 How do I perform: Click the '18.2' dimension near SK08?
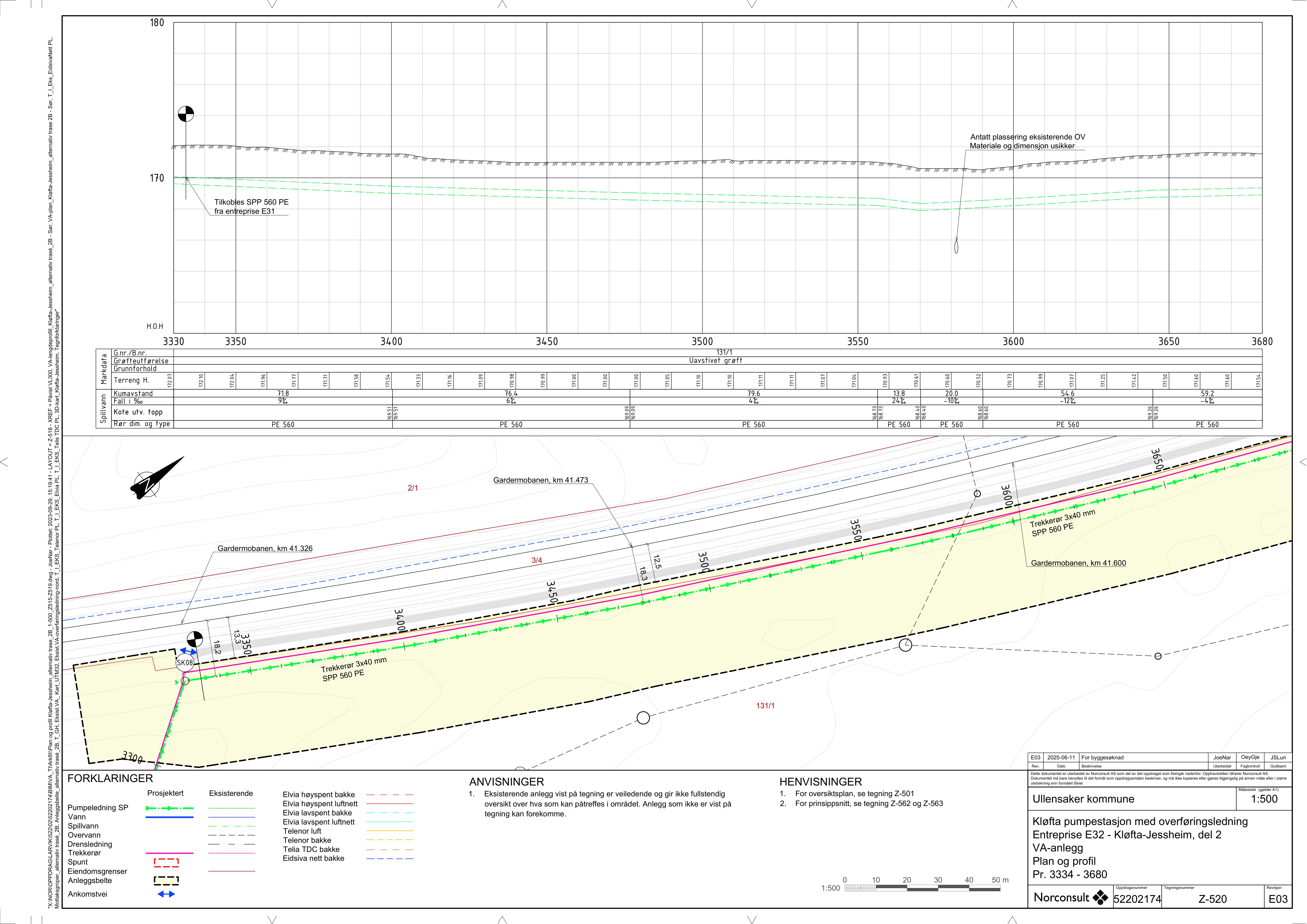coord(218,647)
